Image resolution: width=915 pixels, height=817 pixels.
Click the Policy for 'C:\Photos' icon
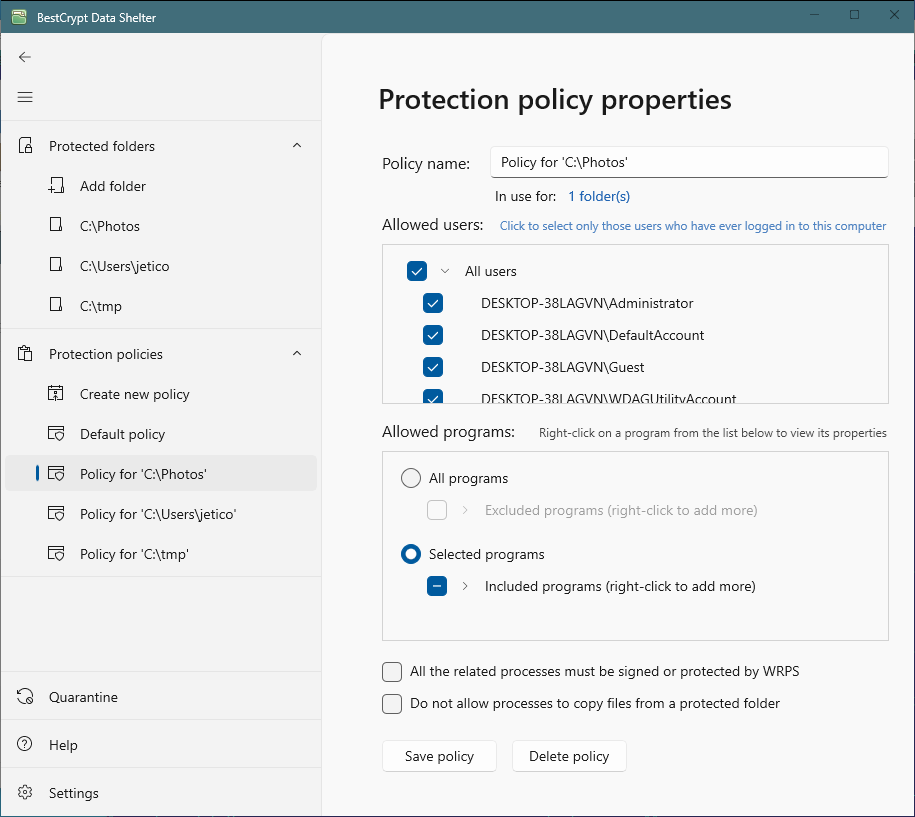click(x=56, y=473)
